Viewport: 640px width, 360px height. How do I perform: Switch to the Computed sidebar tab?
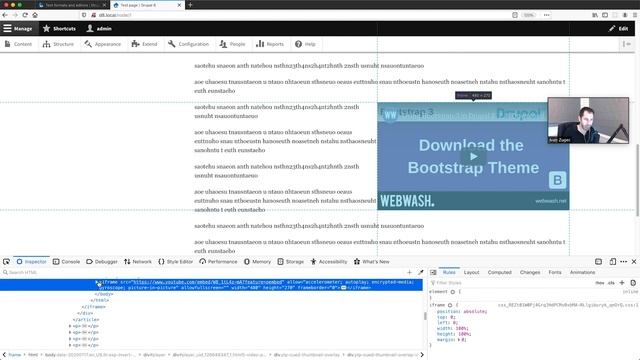[x=500, y=272]
